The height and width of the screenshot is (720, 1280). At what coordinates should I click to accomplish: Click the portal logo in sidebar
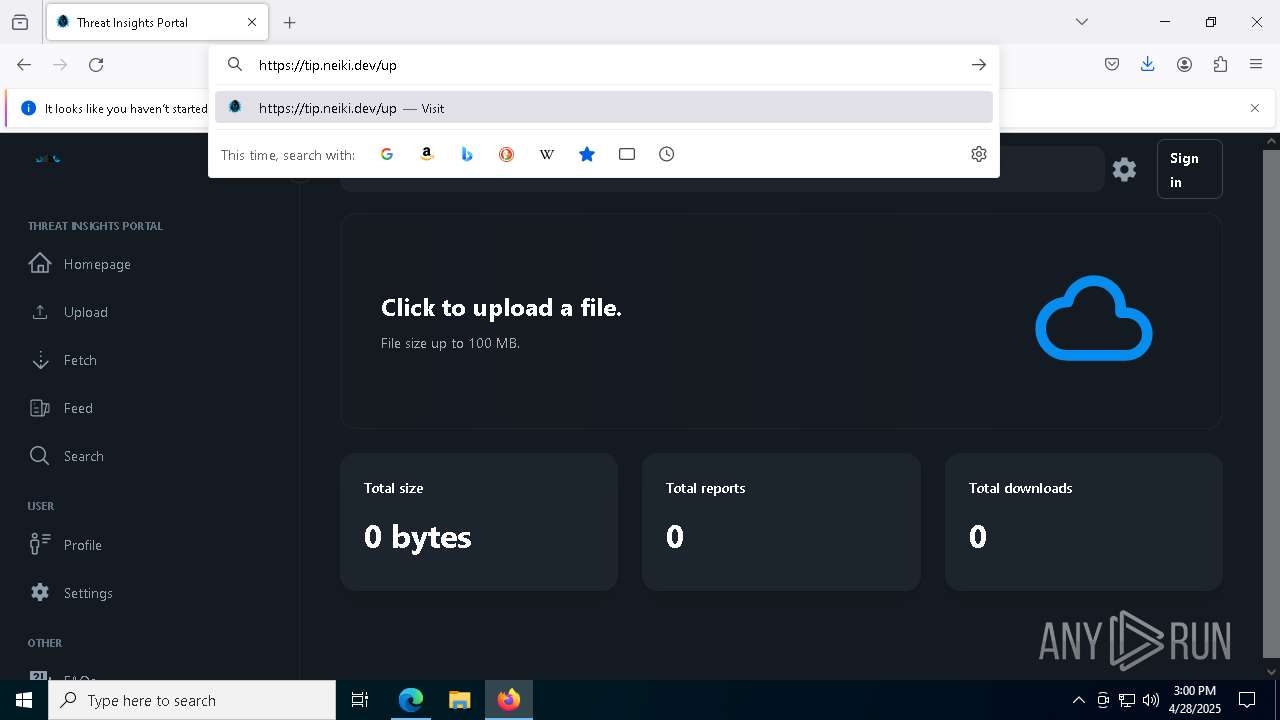coord(48,158)
